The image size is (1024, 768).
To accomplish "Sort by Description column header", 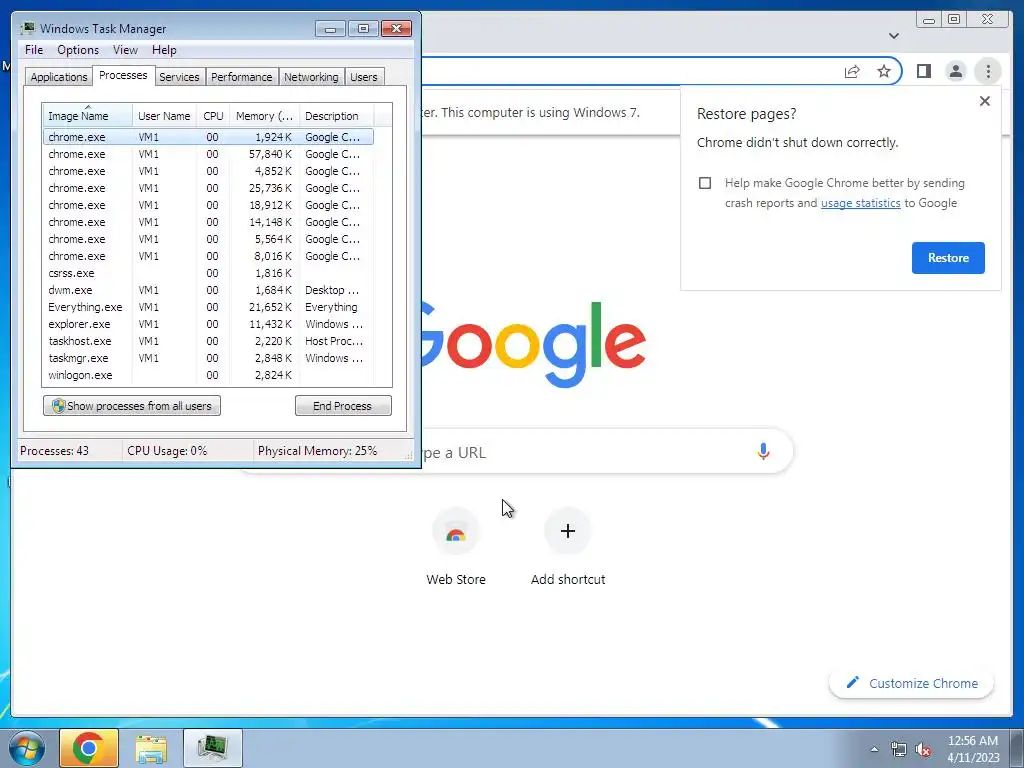I will tap(336, 116).
